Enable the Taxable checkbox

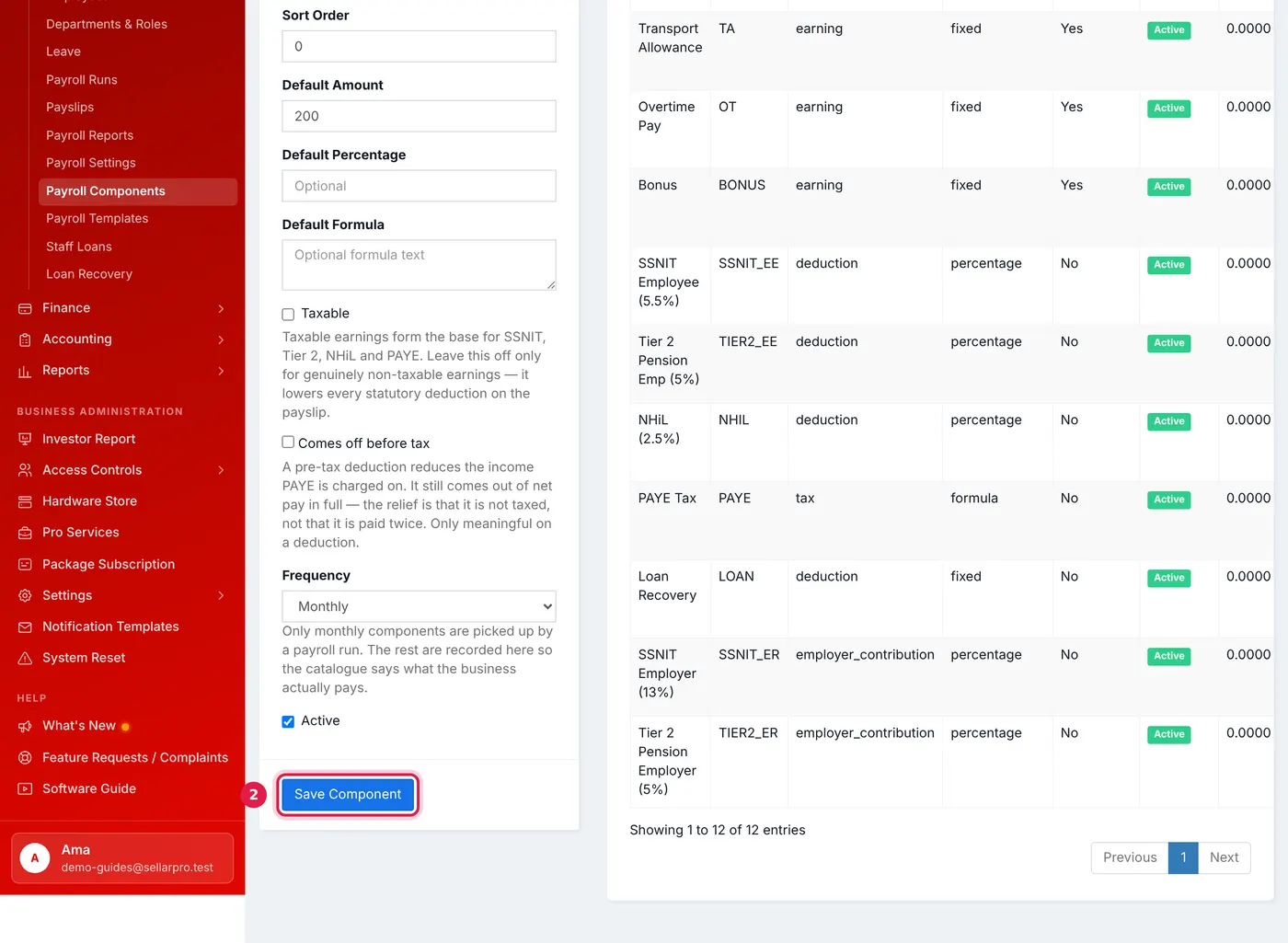[x=288, y=314]
